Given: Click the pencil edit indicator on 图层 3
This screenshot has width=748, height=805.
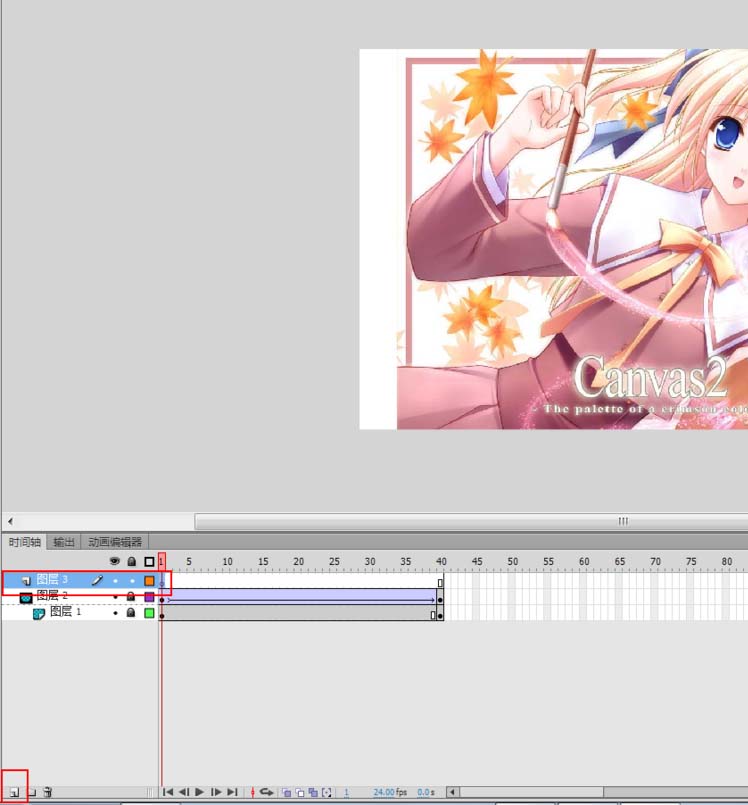Looking at the screenshot, I should tap(97, 580).
